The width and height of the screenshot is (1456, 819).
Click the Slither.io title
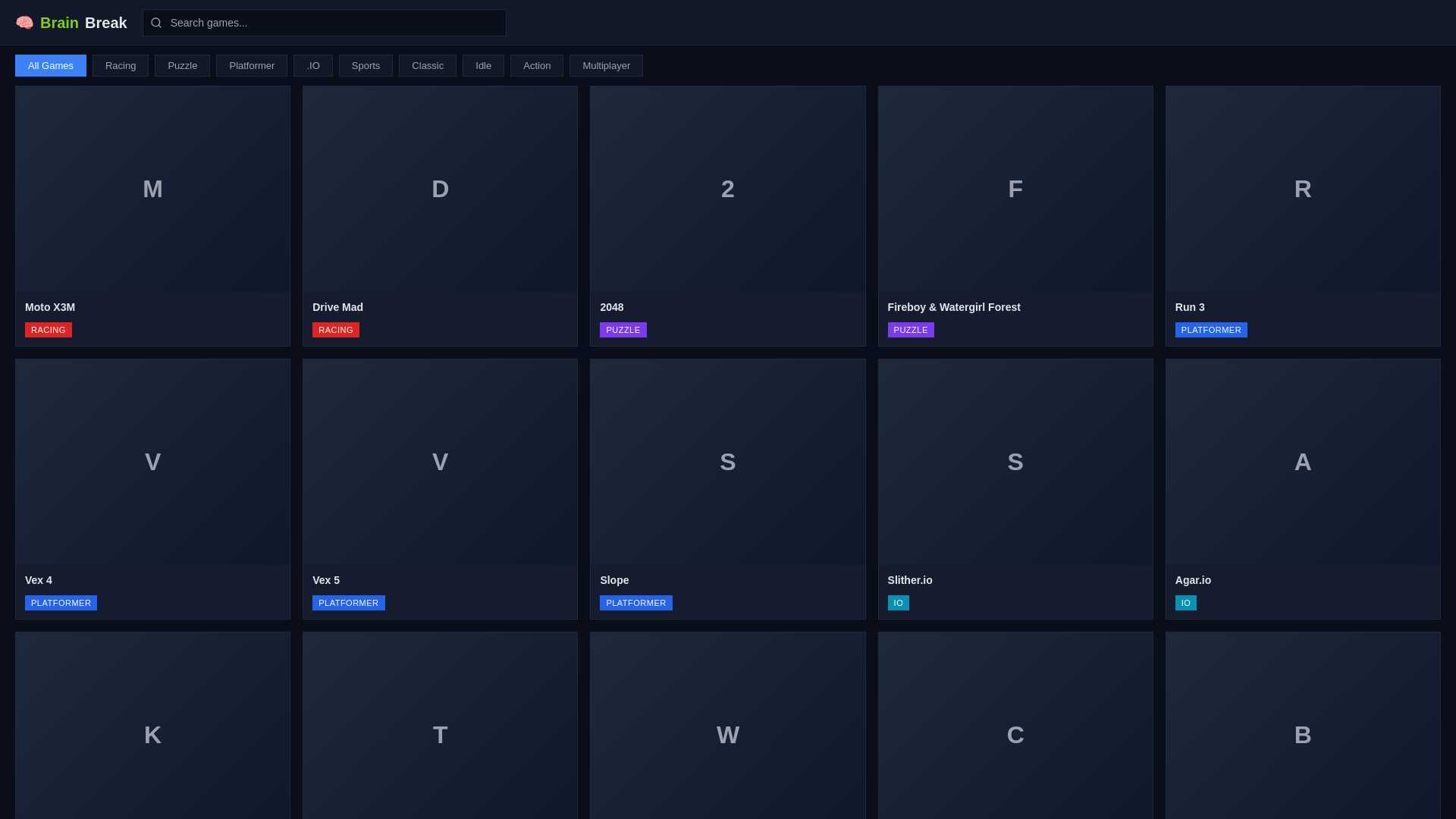(910, 580)
